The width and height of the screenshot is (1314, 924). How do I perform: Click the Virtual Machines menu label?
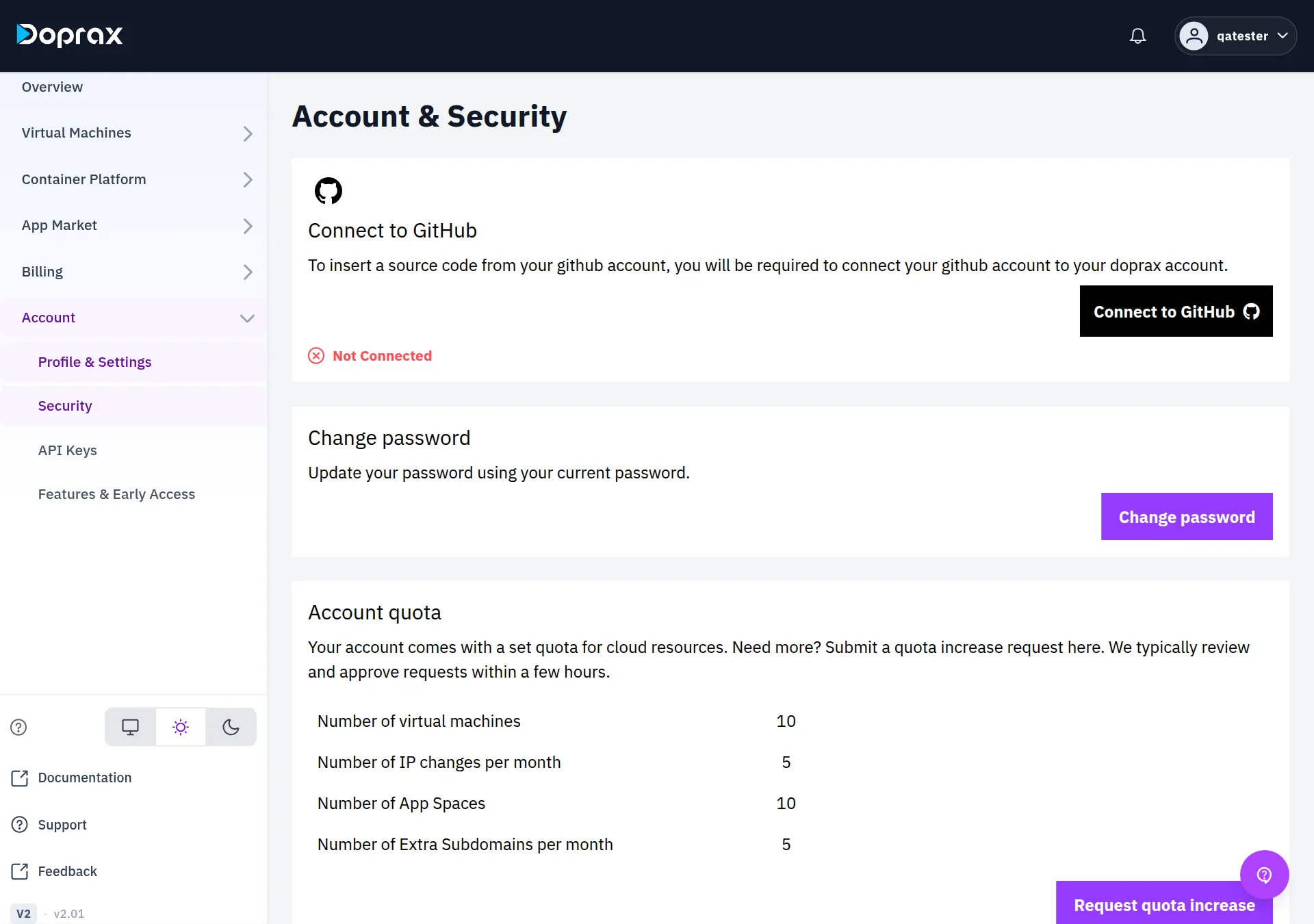(76, 133)
